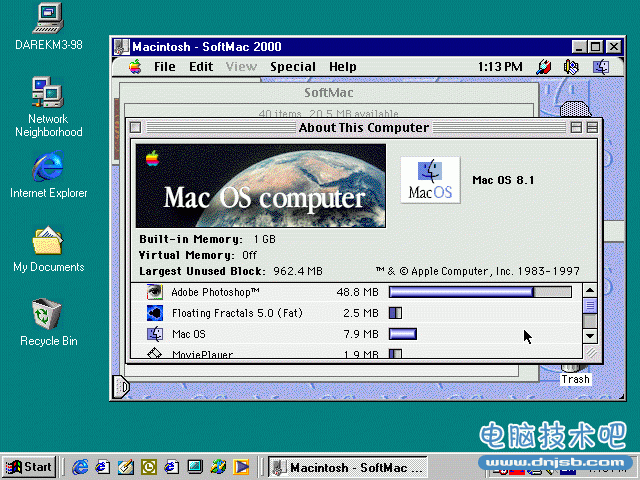
Task: Collapse the About This Computer window with windowshade box
Action: point(593,128)
